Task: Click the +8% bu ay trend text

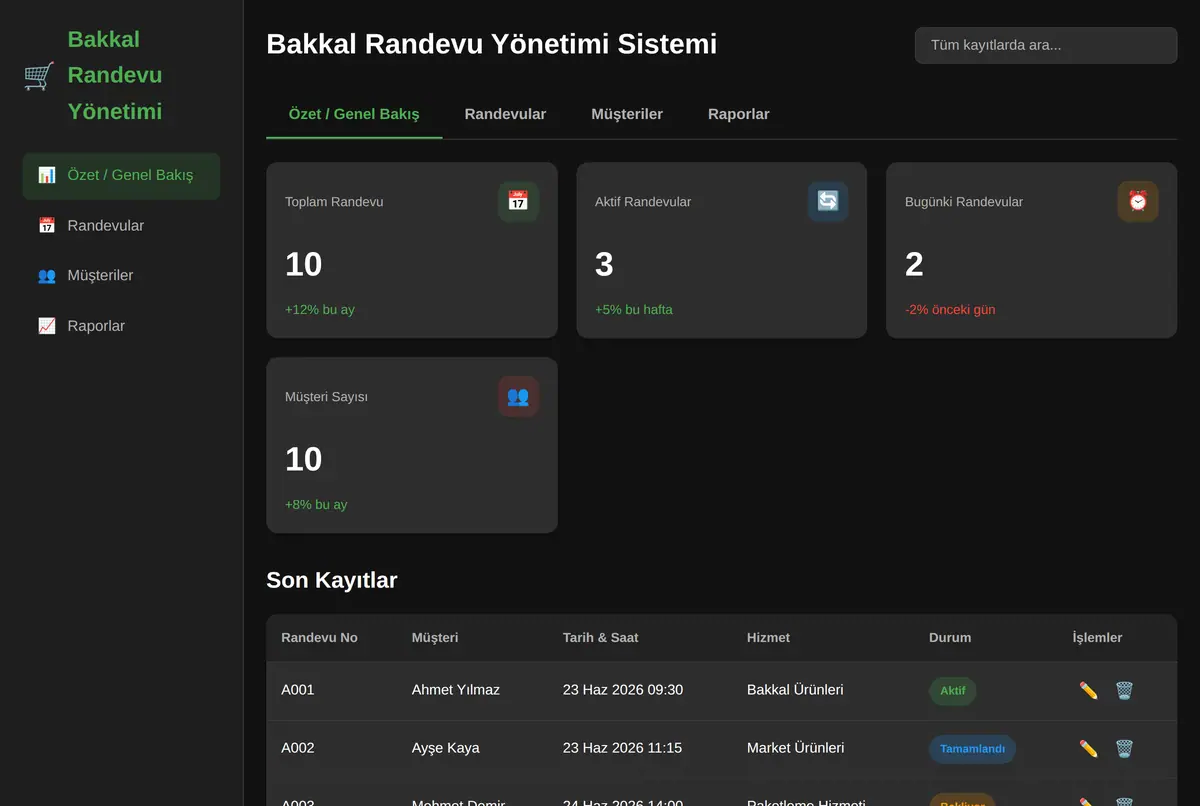Action: click(316, 505)
